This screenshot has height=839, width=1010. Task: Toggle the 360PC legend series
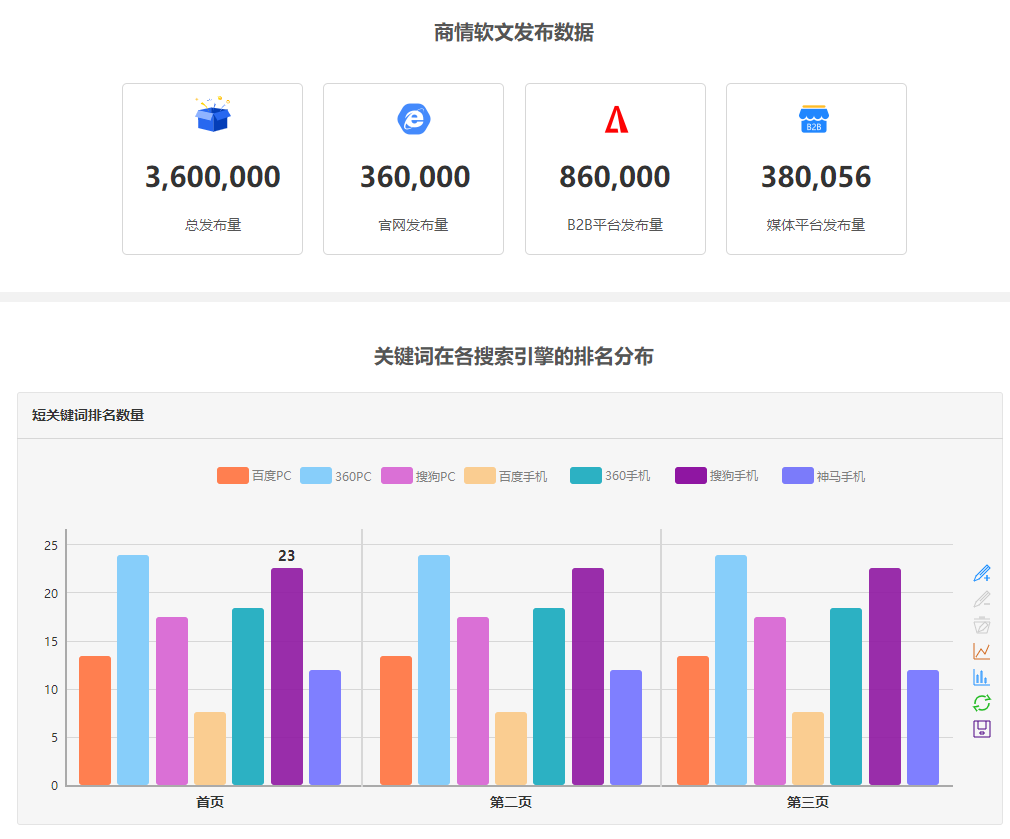[x=336, y=476]
